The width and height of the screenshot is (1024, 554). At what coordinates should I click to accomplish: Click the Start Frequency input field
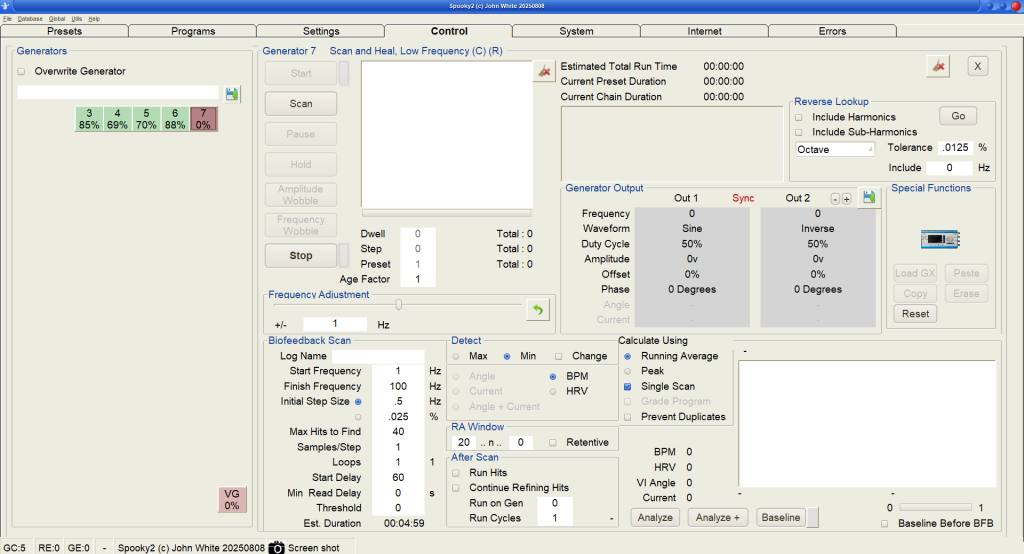click(397, 371)
